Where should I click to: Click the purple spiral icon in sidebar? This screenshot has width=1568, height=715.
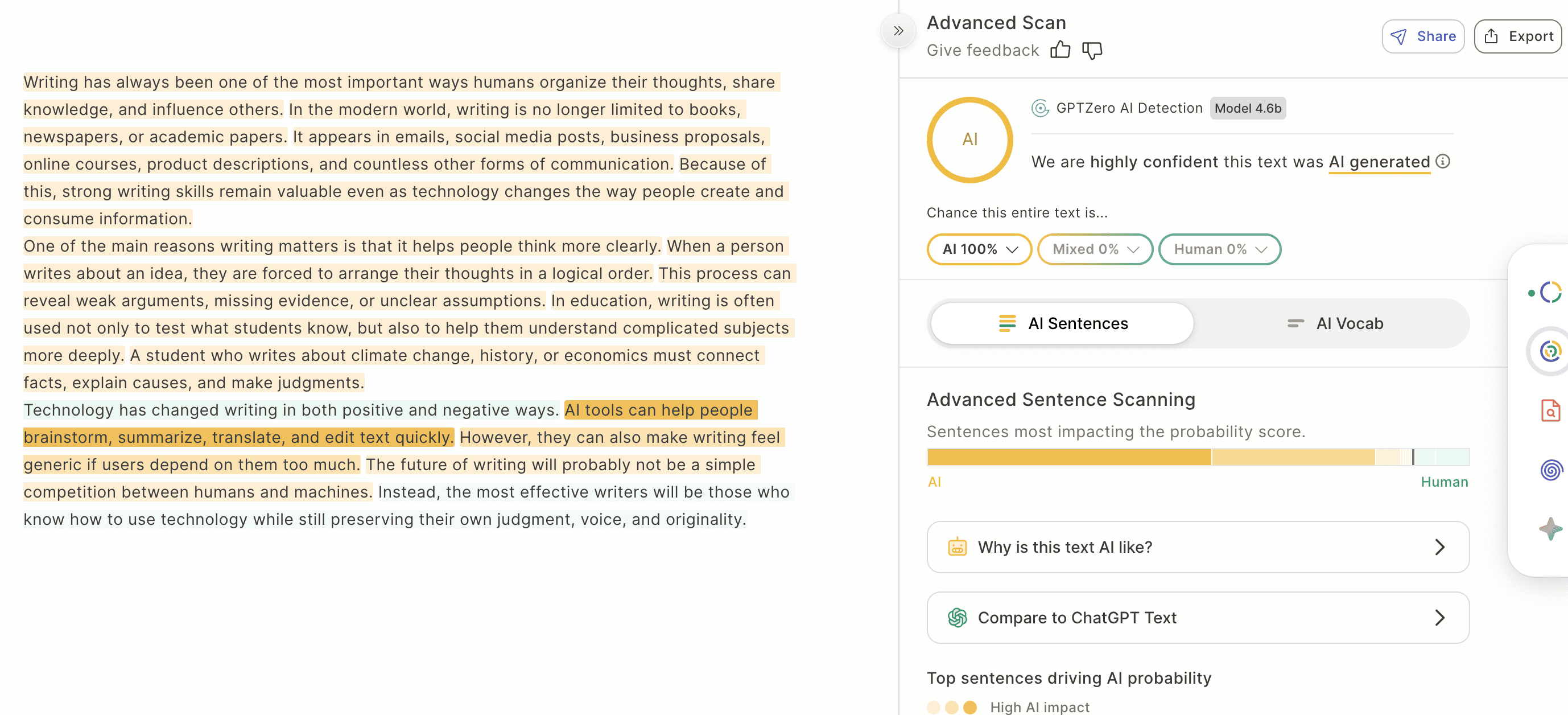(1551, 470)
